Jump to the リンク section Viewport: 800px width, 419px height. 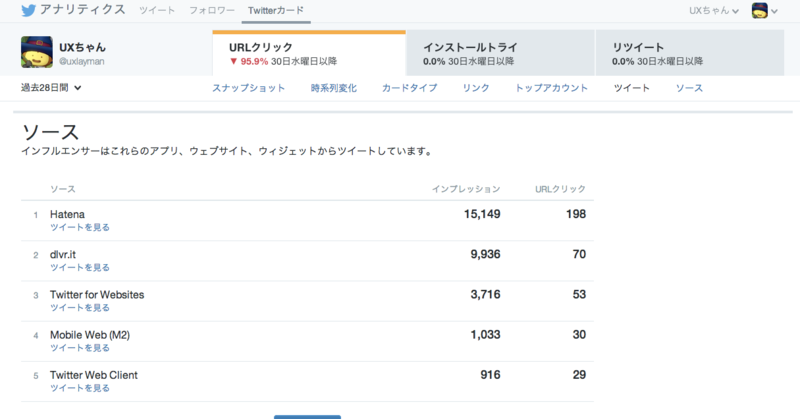pyautogui.click(x=476, y=88)
